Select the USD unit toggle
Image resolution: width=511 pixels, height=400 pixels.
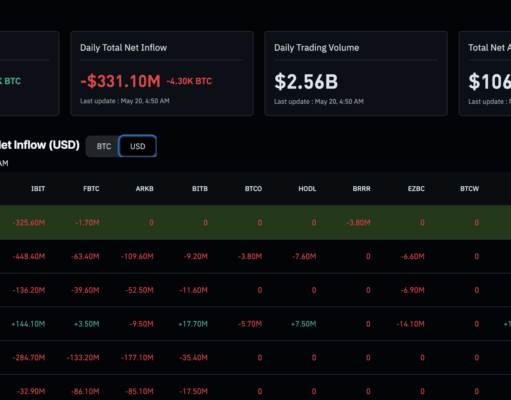(x=138, y=146)
